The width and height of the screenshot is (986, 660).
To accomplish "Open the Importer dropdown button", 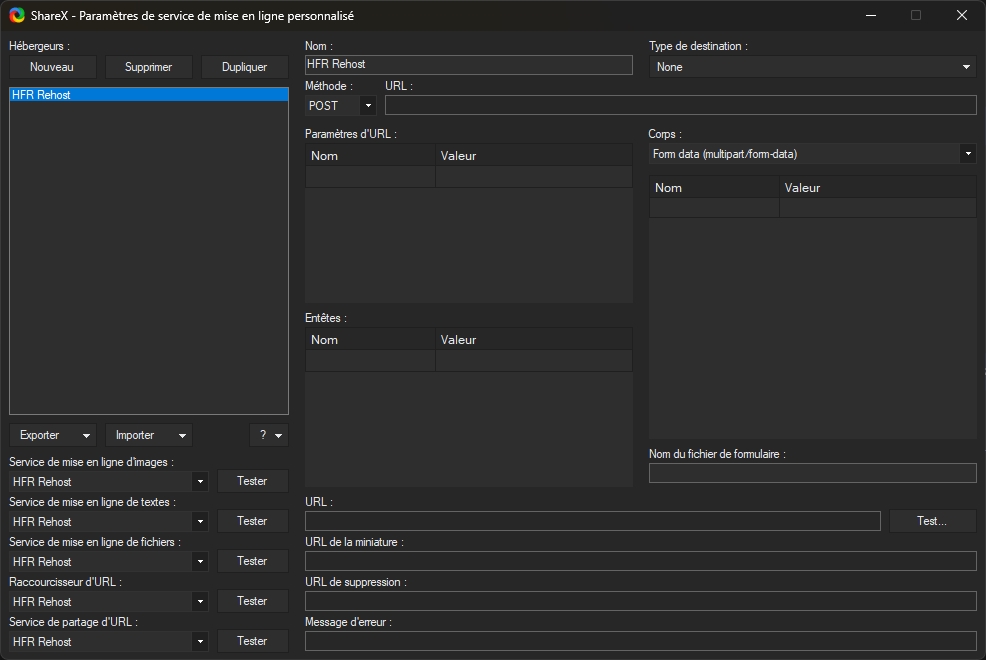I will pyautogui.click(x=148, y=435).
